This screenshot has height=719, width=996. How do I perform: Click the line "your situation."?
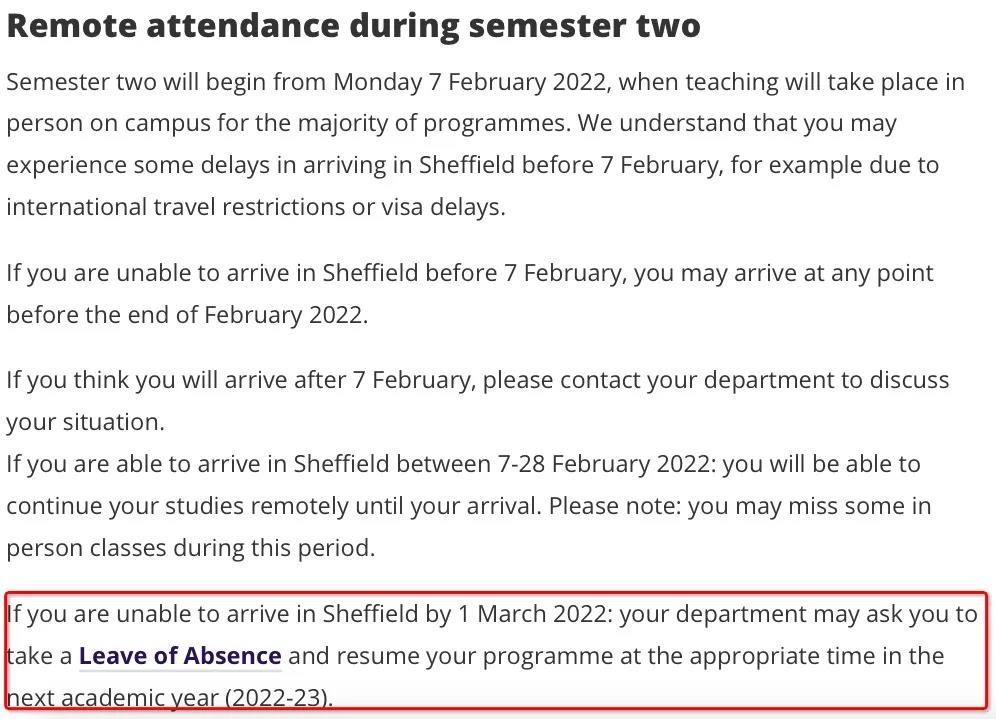pyautogui.click(x=85, y=422)
